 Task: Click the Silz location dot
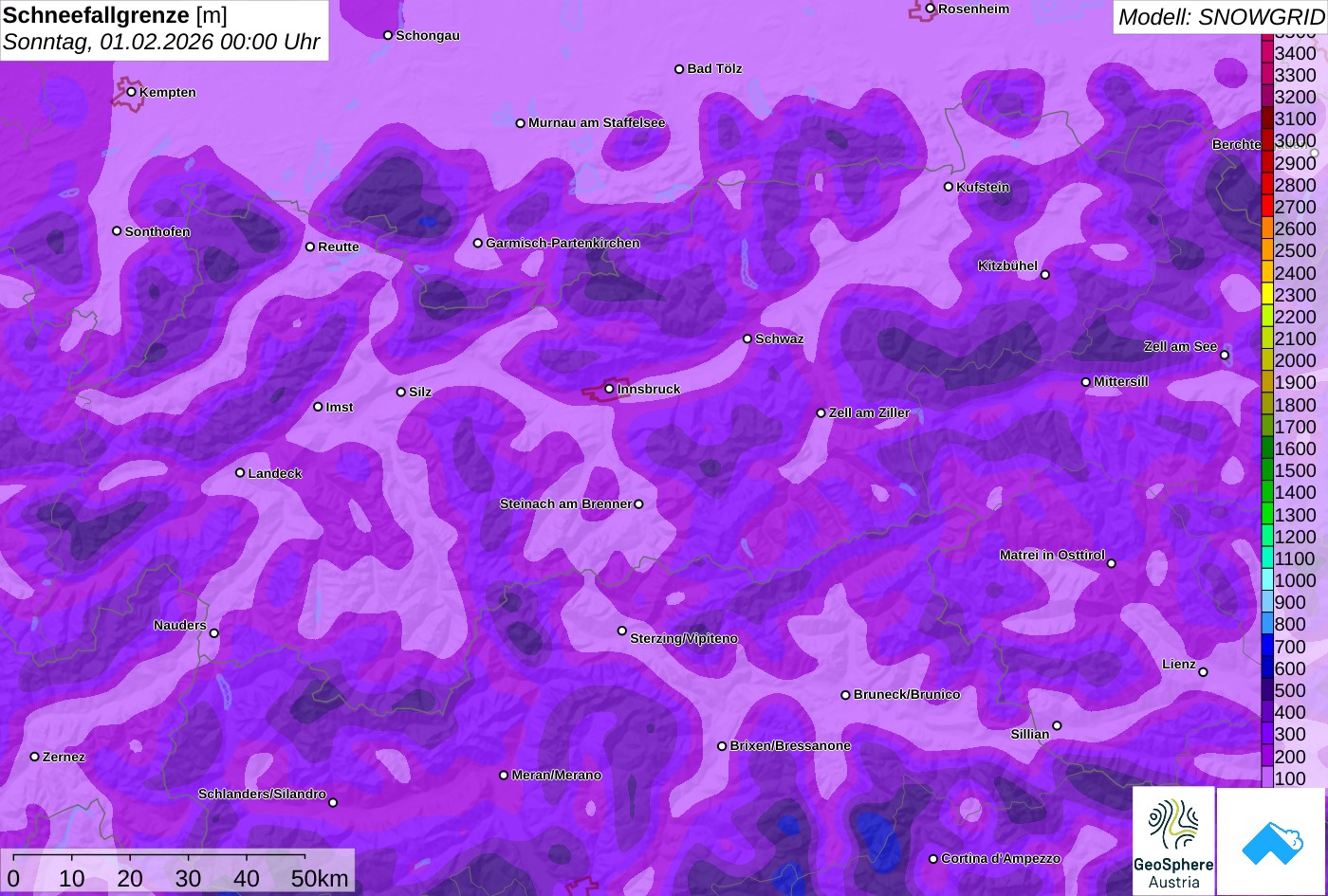[401, 392]
